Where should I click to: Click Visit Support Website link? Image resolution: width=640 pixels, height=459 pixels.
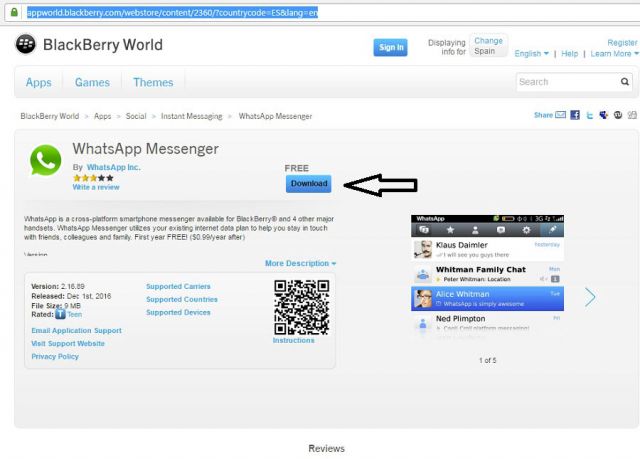[x=68, y=344]
